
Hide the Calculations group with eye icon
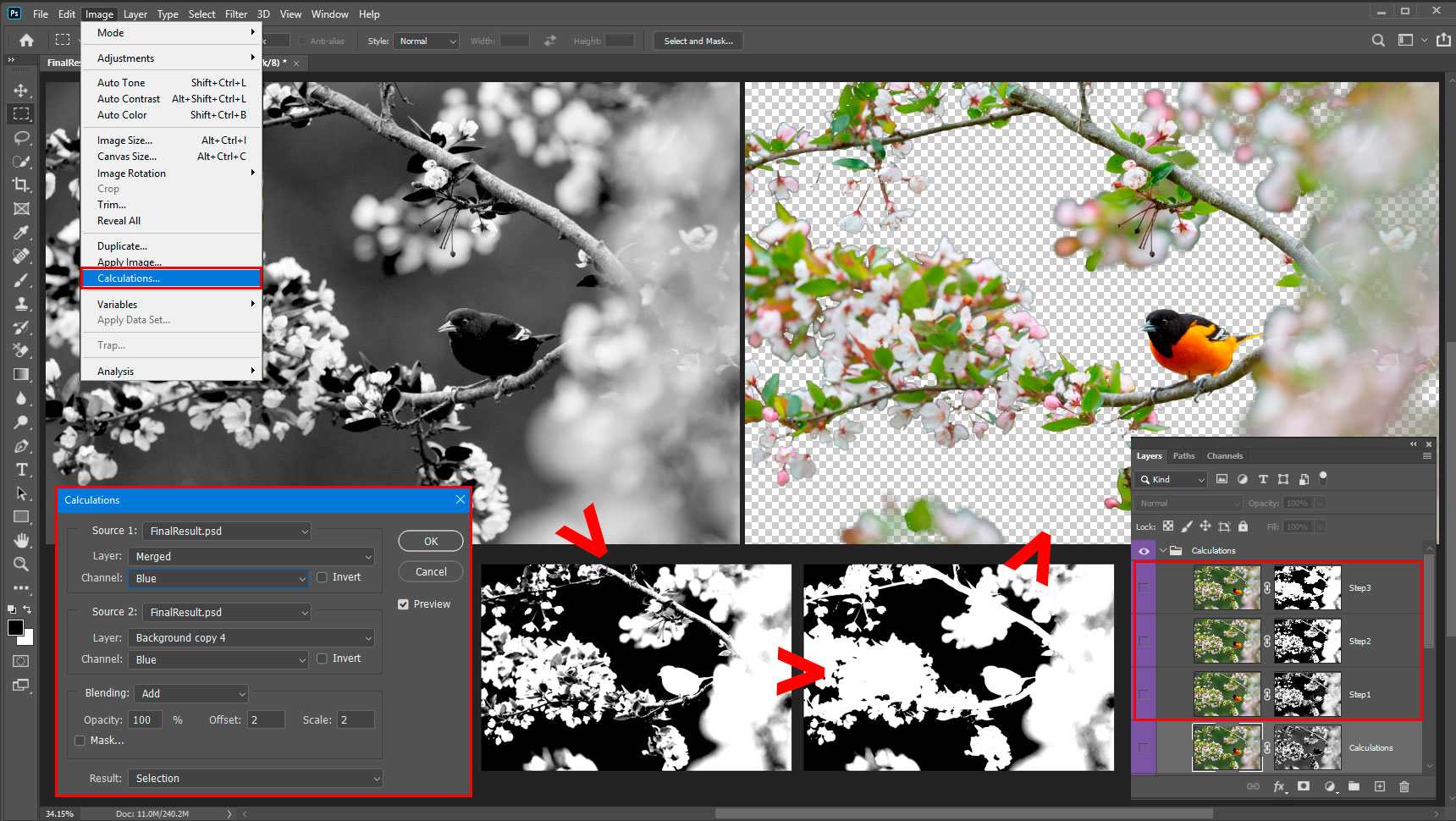[x=1144, y=551]
